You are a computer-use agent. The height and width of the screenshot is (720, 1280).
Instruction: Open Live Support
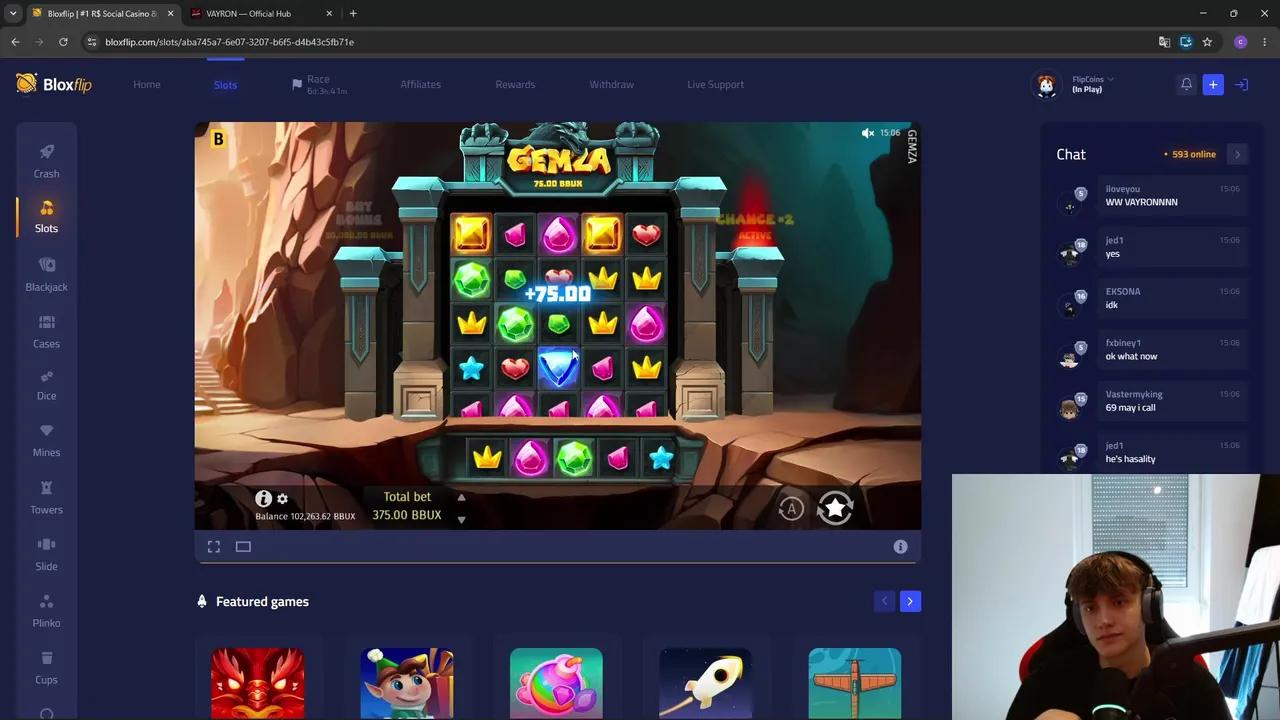coord(715,84)
